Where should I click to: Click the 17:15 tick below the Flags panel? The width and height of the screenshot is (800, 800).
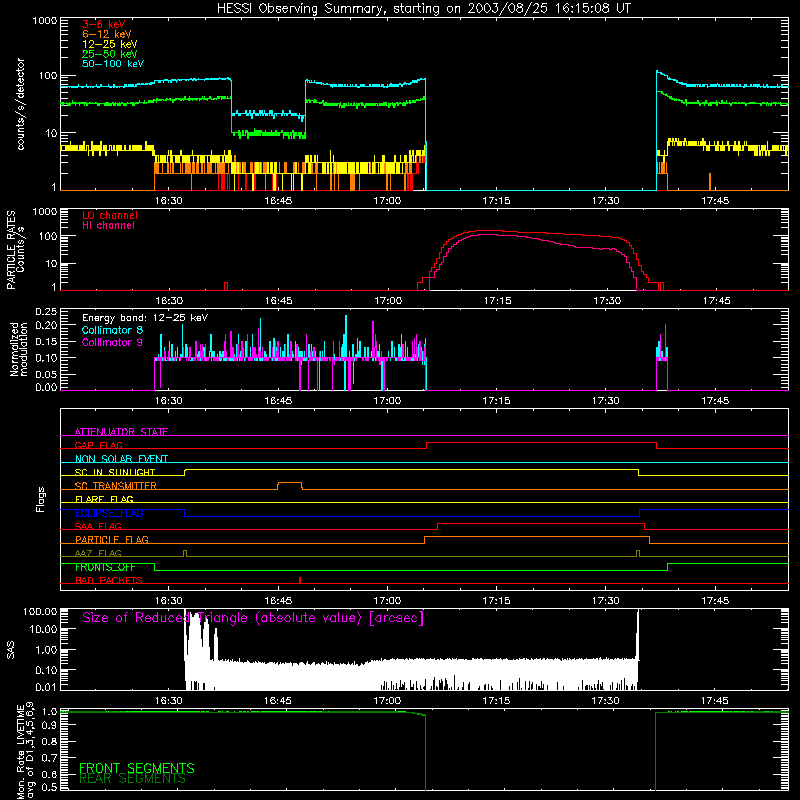(x=496, y=601)
